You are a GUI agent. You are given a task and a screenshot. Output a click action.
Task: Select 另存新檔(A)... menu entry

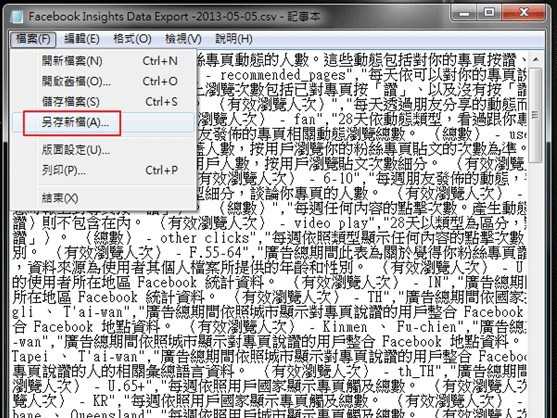(104, 123)
